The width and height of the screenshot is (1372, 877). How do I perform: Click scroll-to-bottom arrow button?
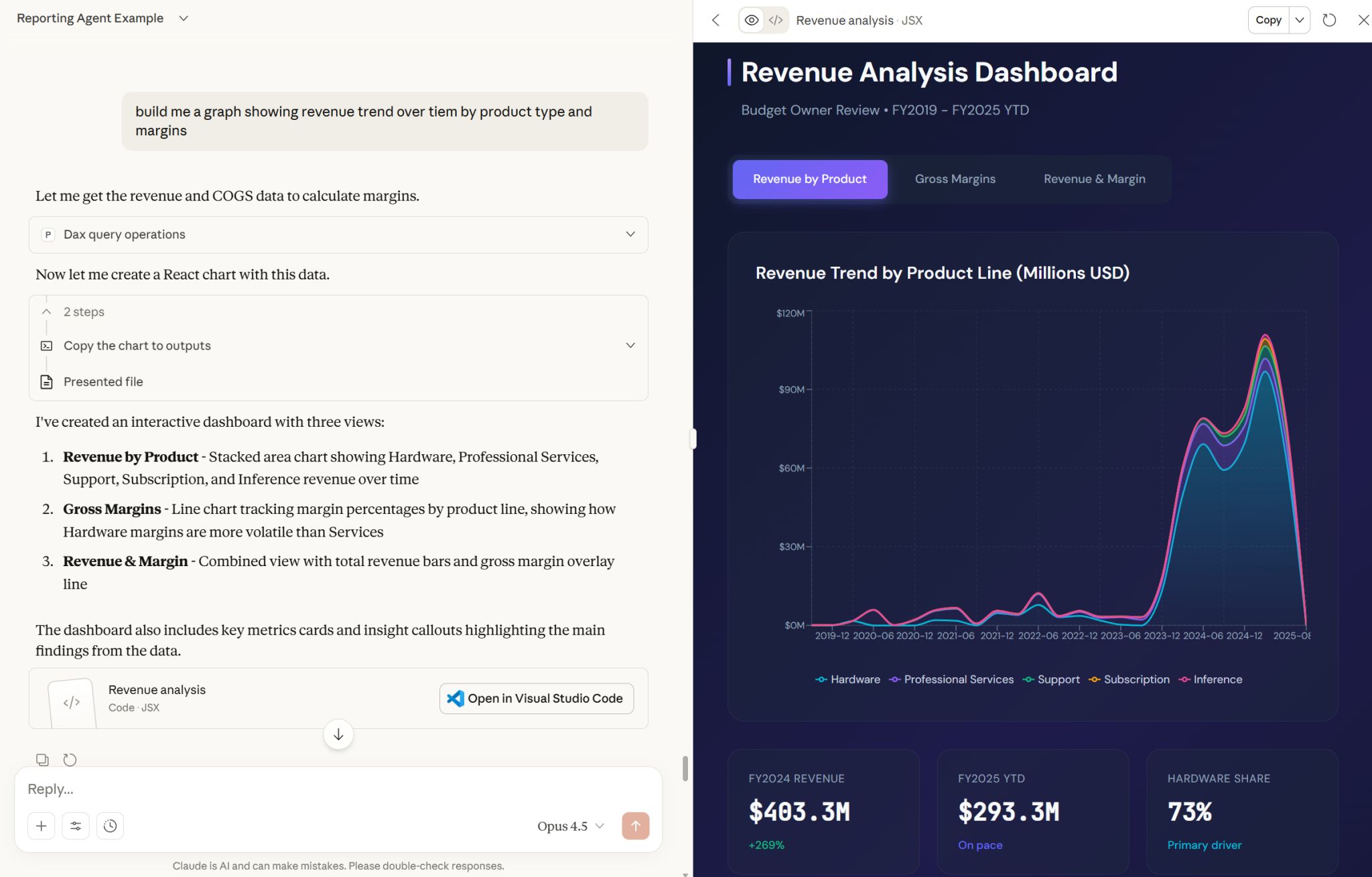(338, 734)
